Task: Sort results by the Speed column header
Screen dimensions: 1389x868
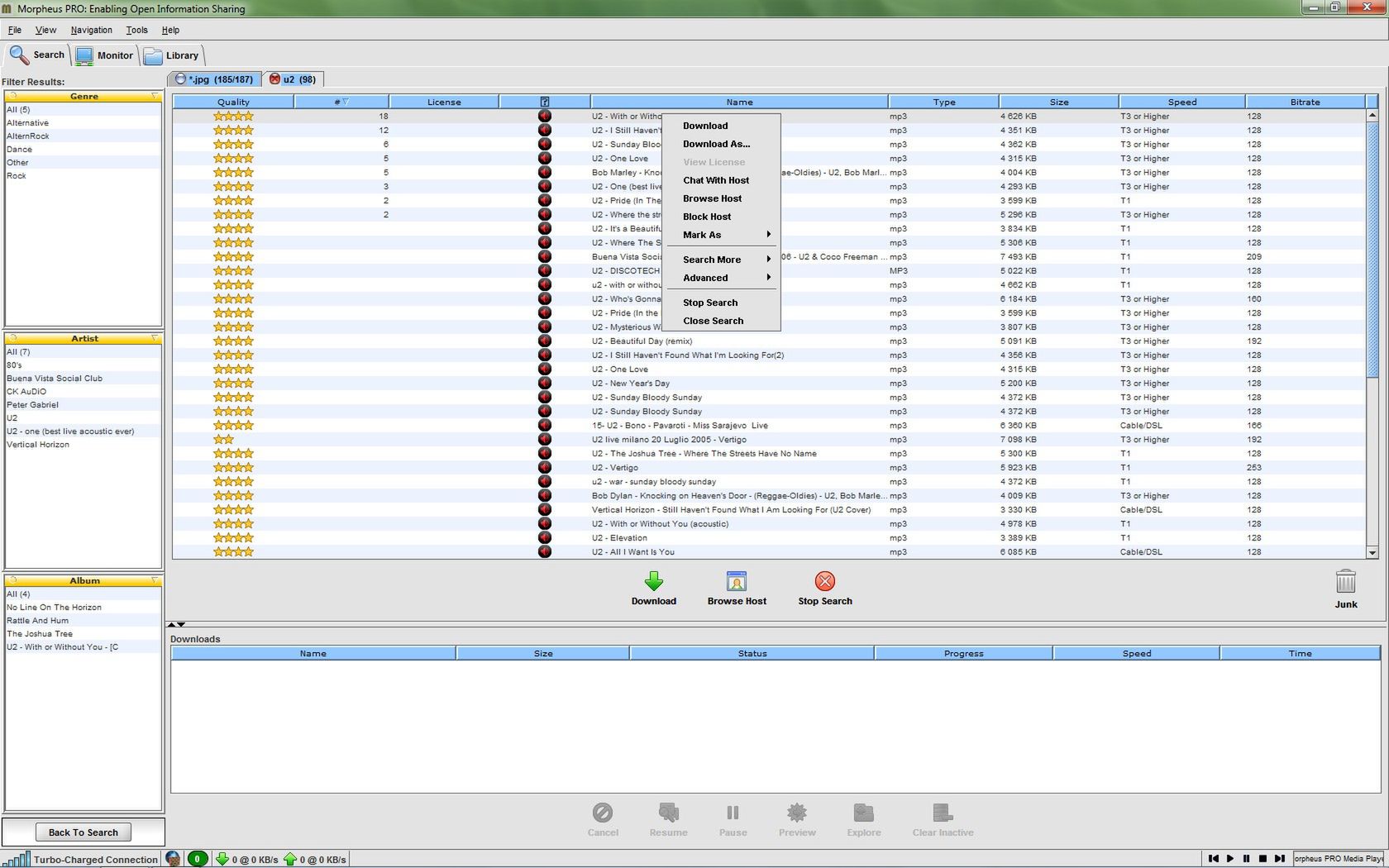Action: 1181,102
